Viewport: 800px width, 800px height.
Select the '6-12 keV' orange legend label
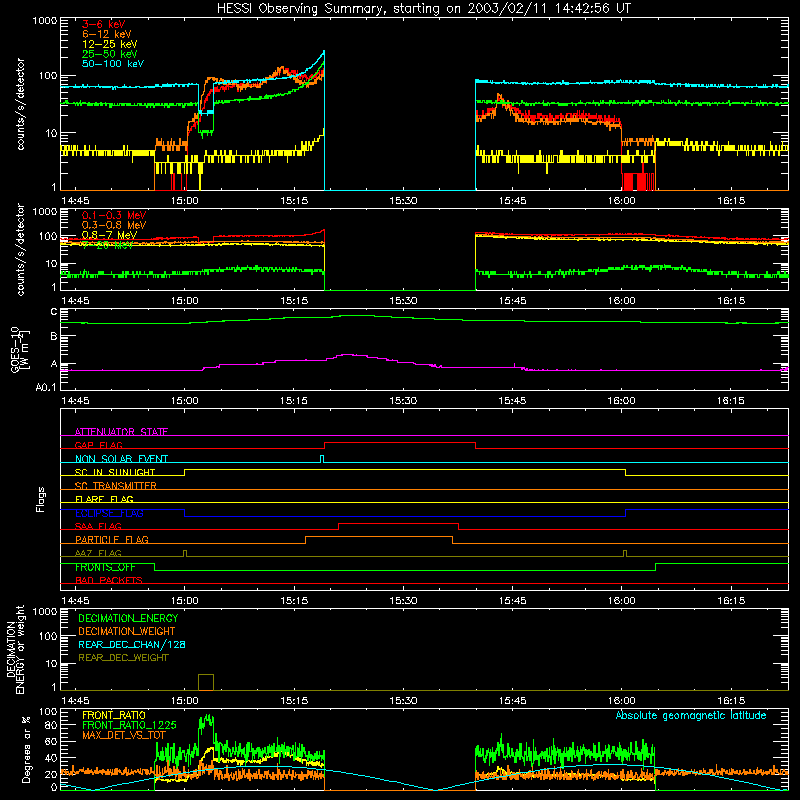click(106, 34)
